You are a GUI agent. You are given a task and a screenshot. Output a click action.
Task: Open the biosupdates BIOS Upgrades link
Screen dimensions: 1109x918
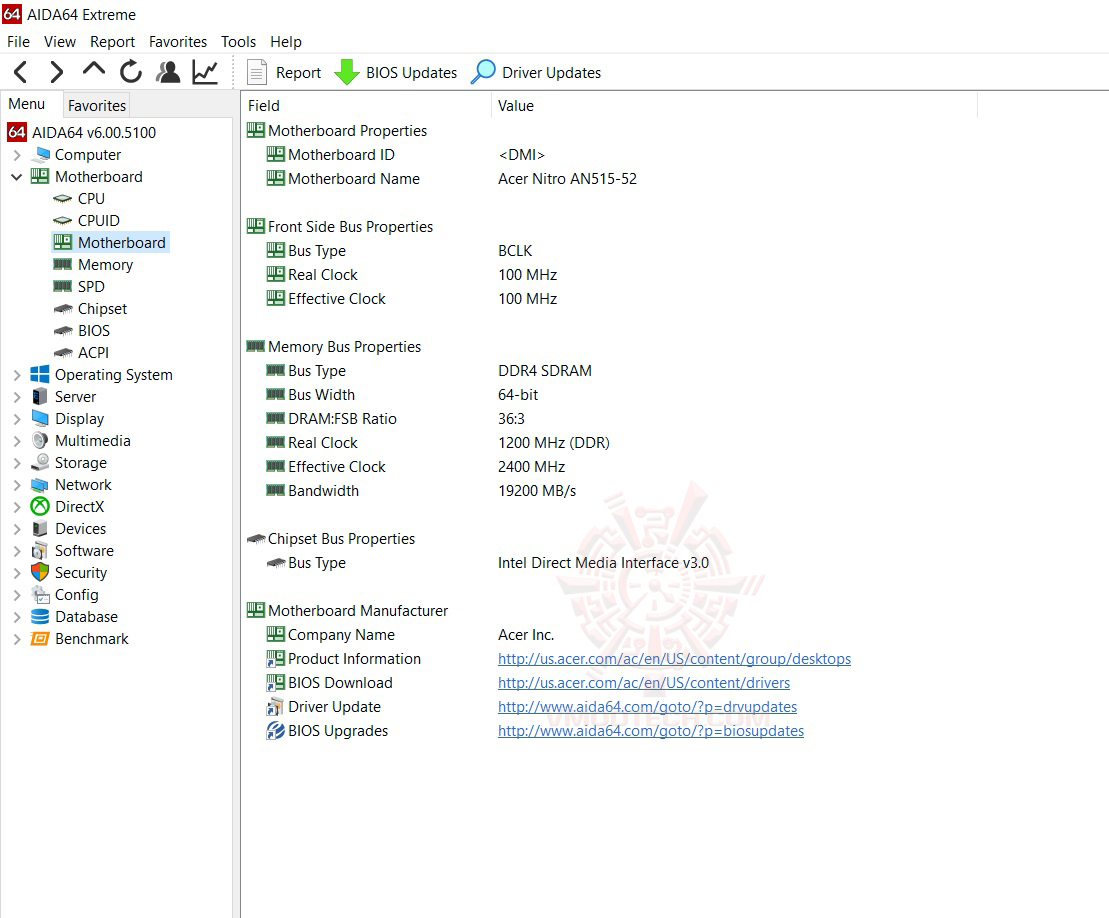tap(651, 731)
